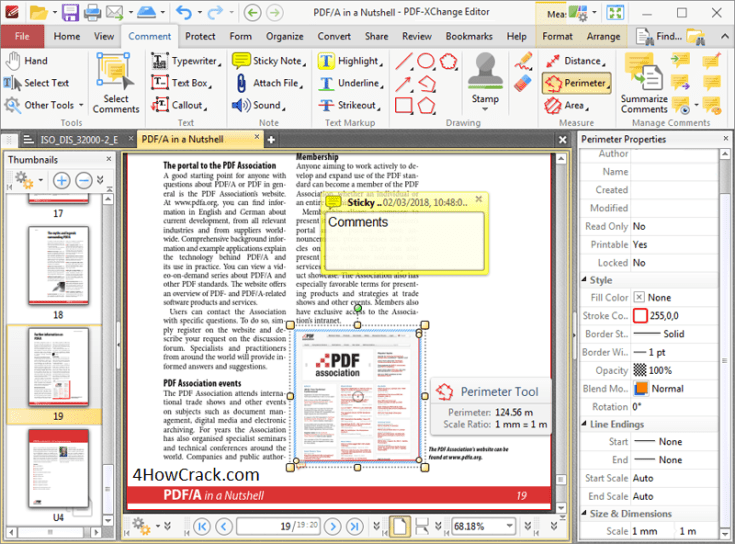This screenshot has height=544, width=735.
Task: Choose the Underline markup tool
Action: (351, 83)
